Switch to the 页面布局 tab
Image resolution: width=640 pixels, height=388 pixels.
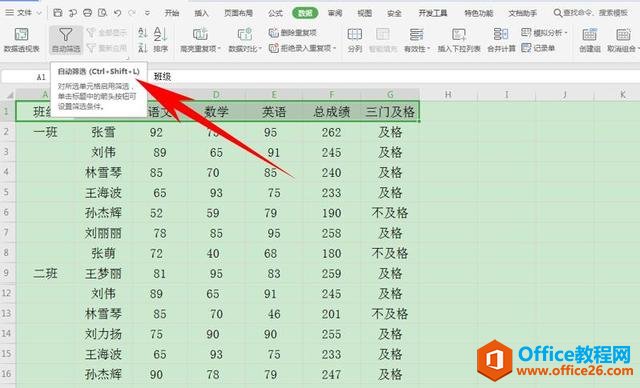[x=238, y=13]
